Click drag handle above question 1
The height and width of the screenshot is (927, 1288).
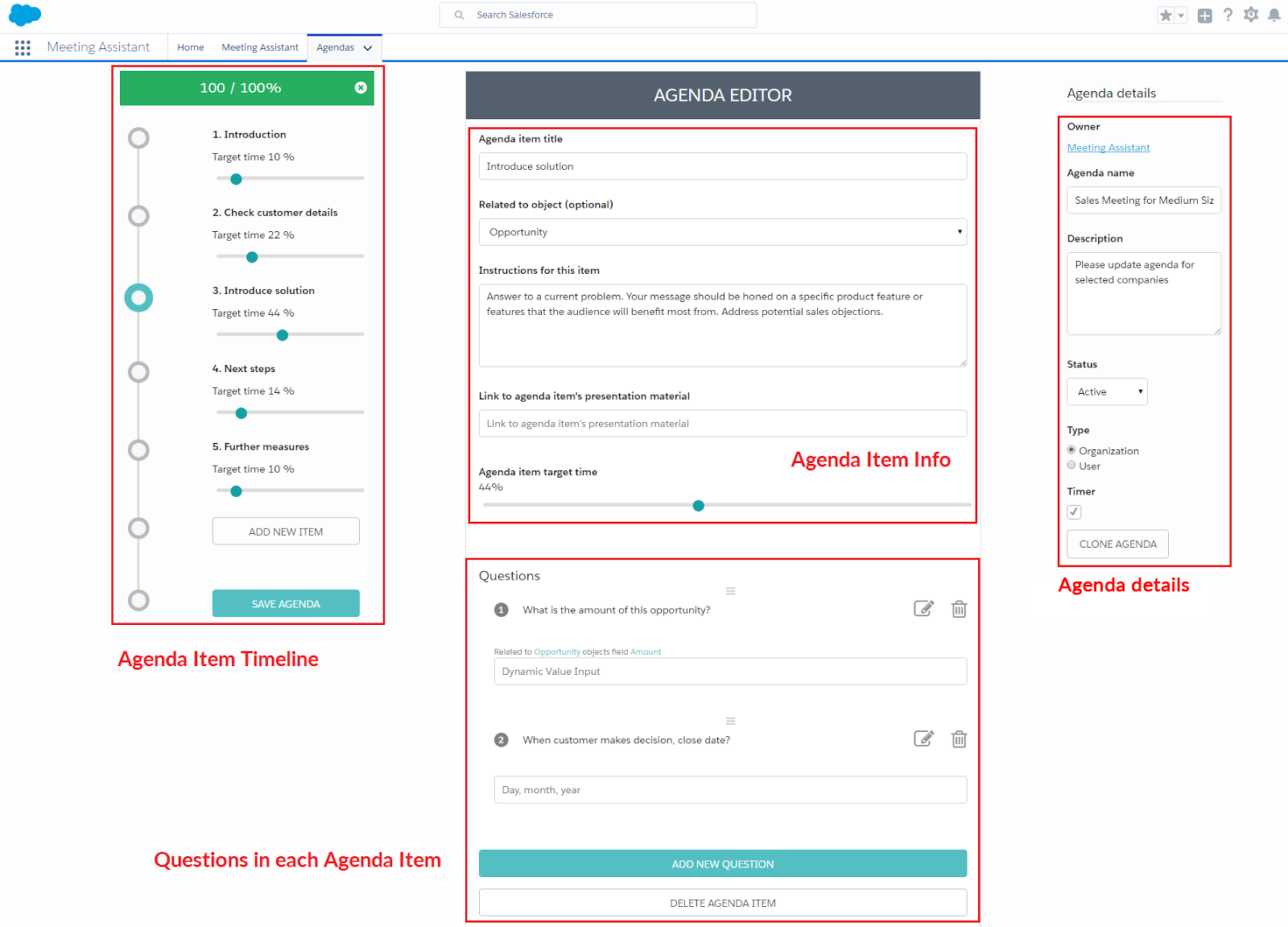point(730,591)
